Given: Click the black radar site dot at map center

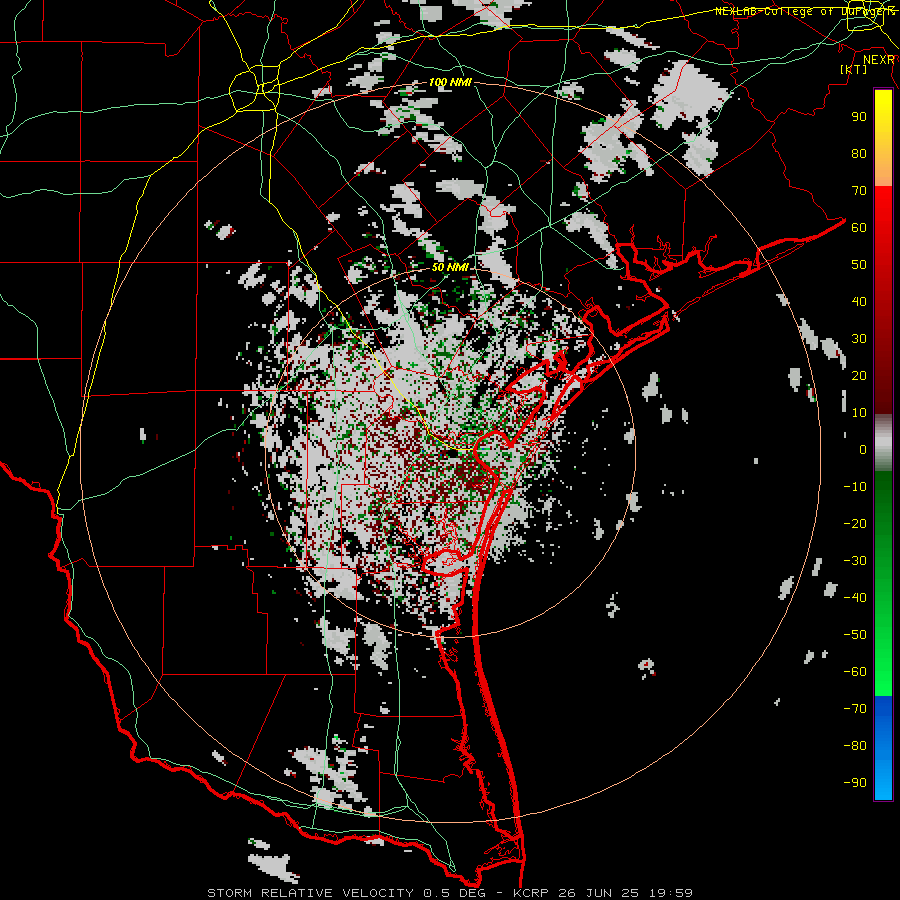Looking at the screenshot, I should tap(452, 453).
